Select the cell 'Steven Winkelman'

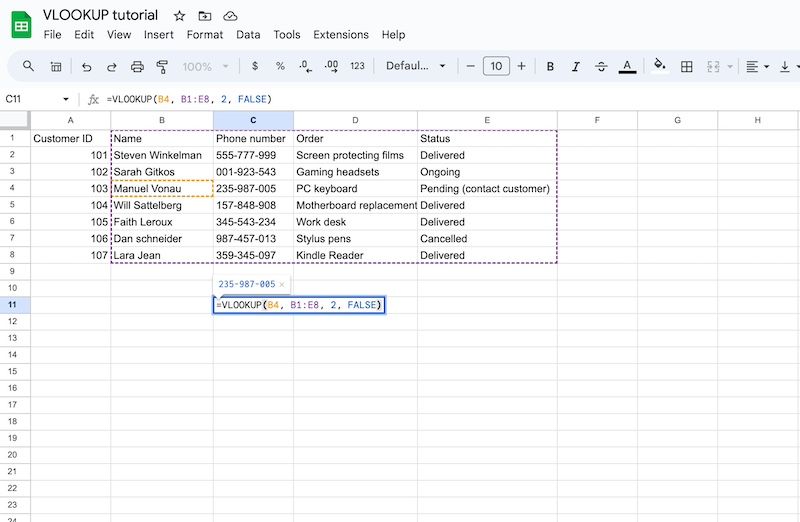click(x=162, y=155)
